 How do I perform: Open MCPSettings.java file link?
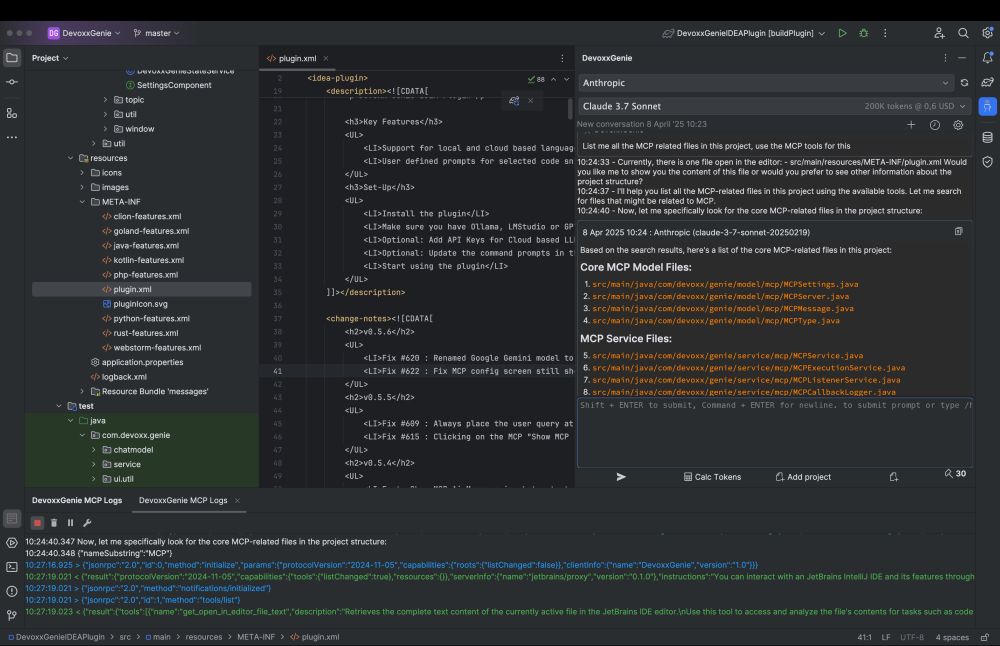tap(725, 284)
